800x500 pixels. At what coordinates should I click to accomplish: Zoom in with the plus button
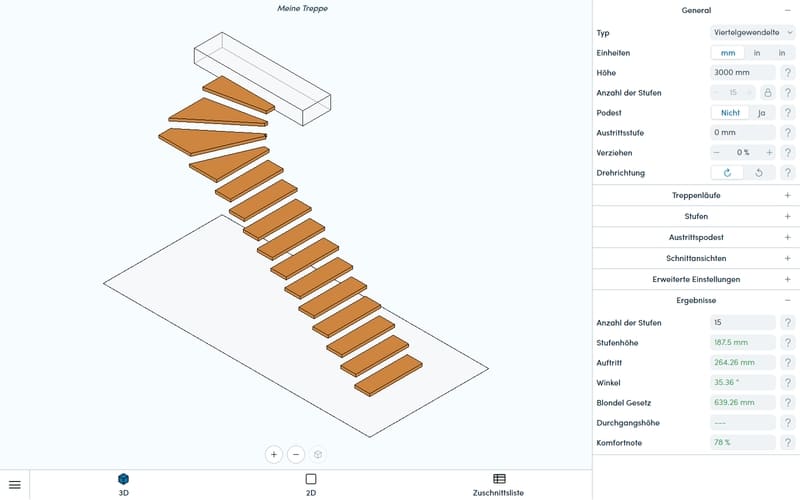(x=274, y=454)
